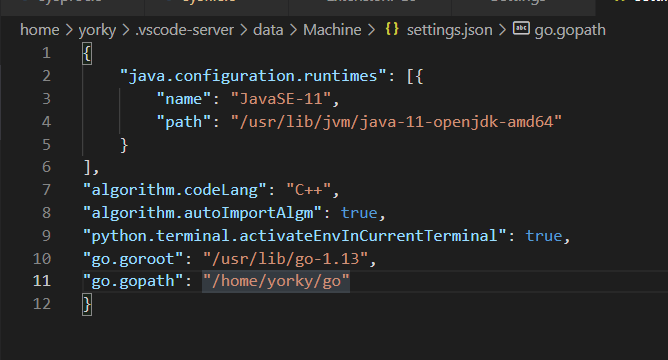668x360 pixels.
Task: Select the '.vscode-server' breadcrumb
Action: 184,30
